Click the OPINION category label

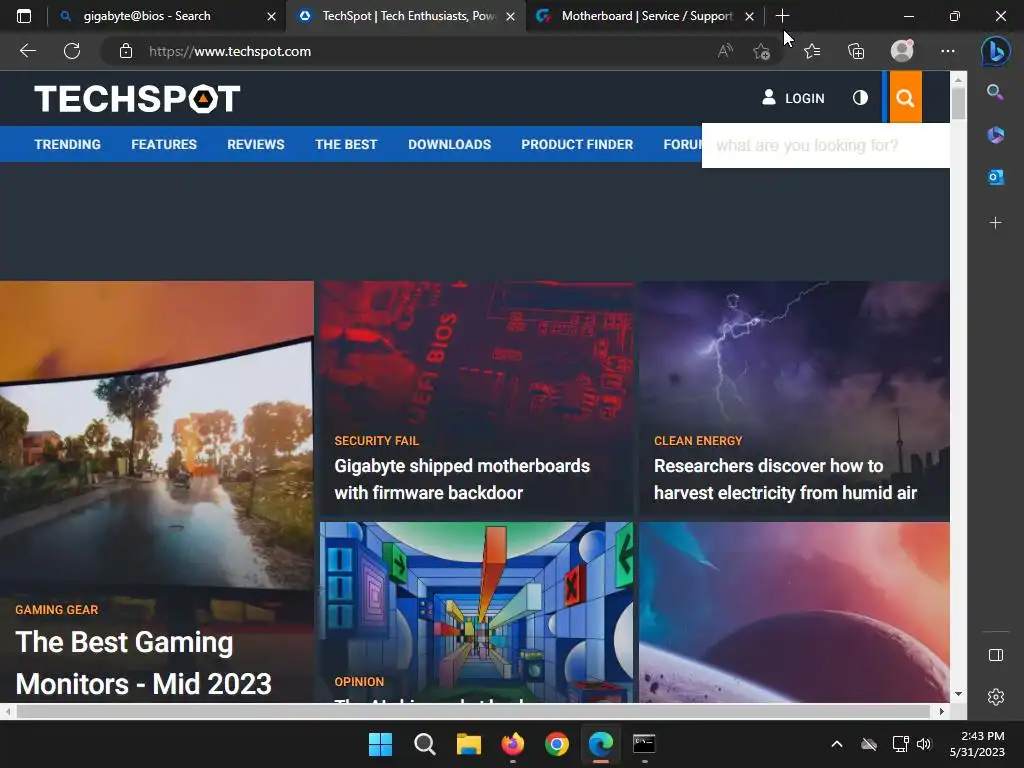tap(359, 682)
